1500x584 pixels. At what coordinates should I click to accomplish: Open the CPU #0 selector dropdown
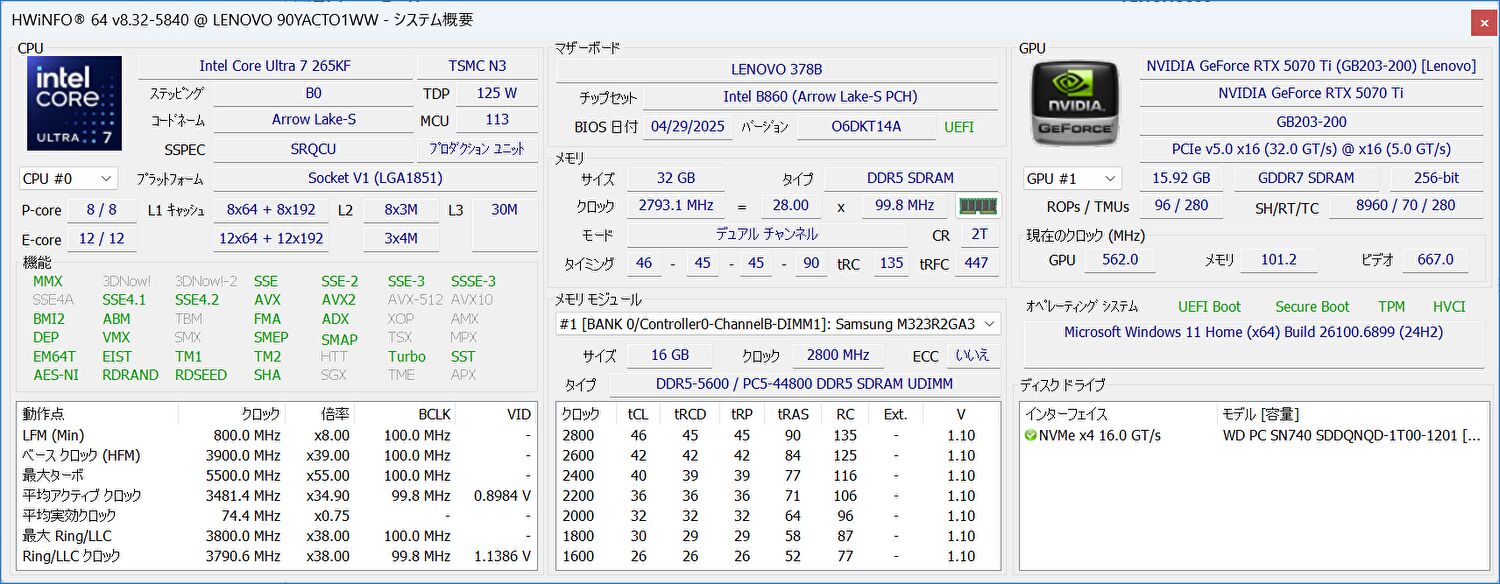[x=68, y=179]
